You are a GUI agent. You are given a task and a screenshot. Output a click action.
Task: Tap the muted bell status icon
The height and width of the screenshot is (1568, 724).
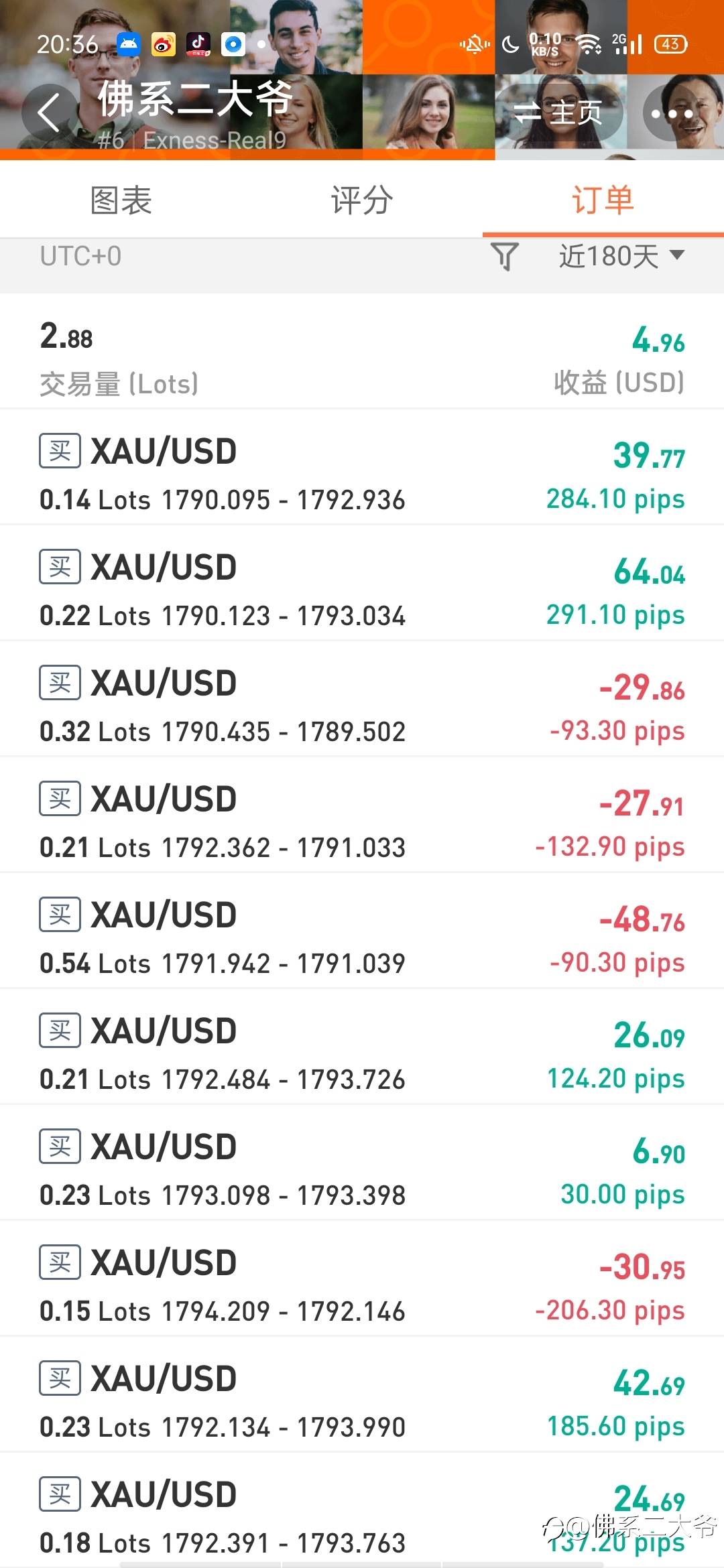(474, 45)
